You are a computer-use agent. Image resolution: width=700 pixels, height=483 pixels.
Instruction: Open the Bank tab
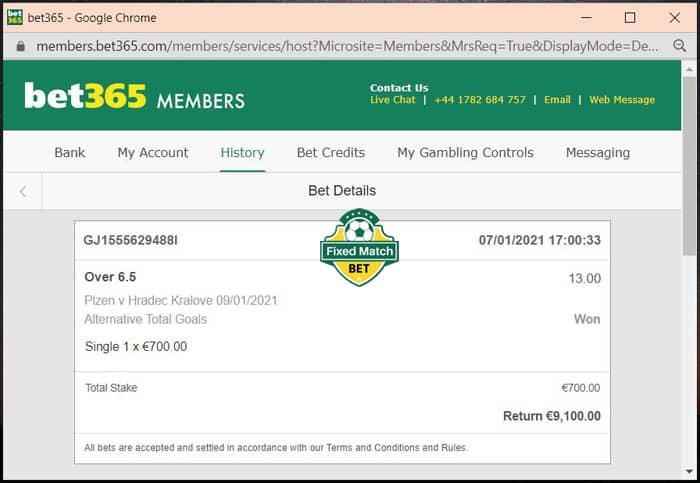pyautogui.click(x=70, y=153)
